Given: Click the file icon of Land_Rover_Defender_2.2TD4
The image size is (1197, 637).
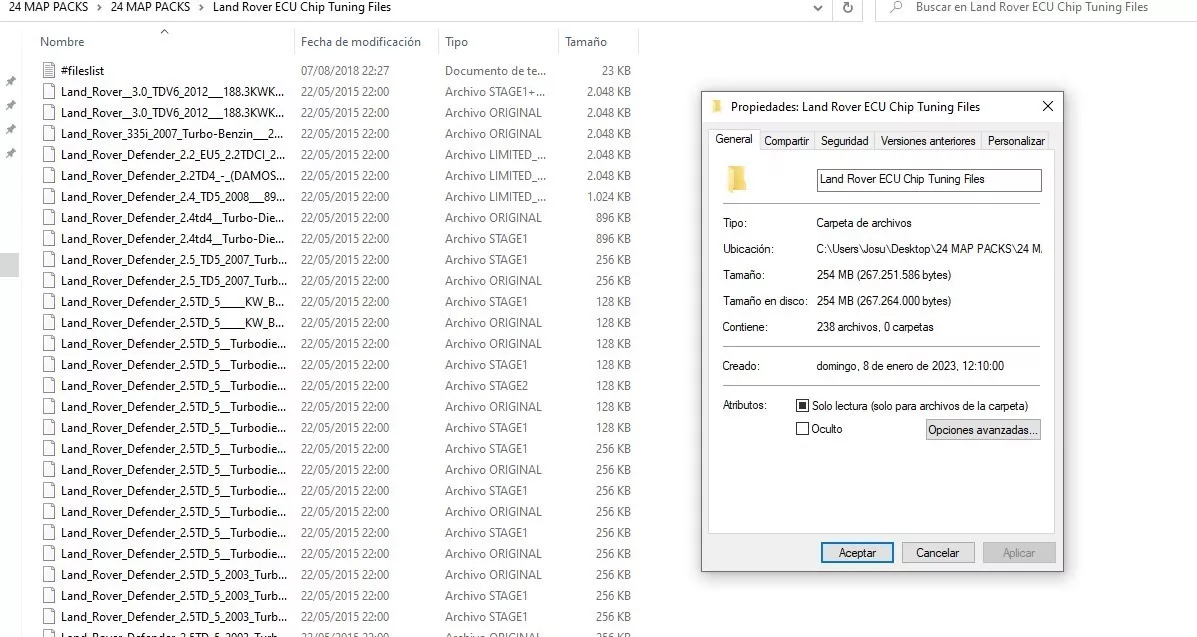Looking at the screenshot, I should tap(49, 176).
